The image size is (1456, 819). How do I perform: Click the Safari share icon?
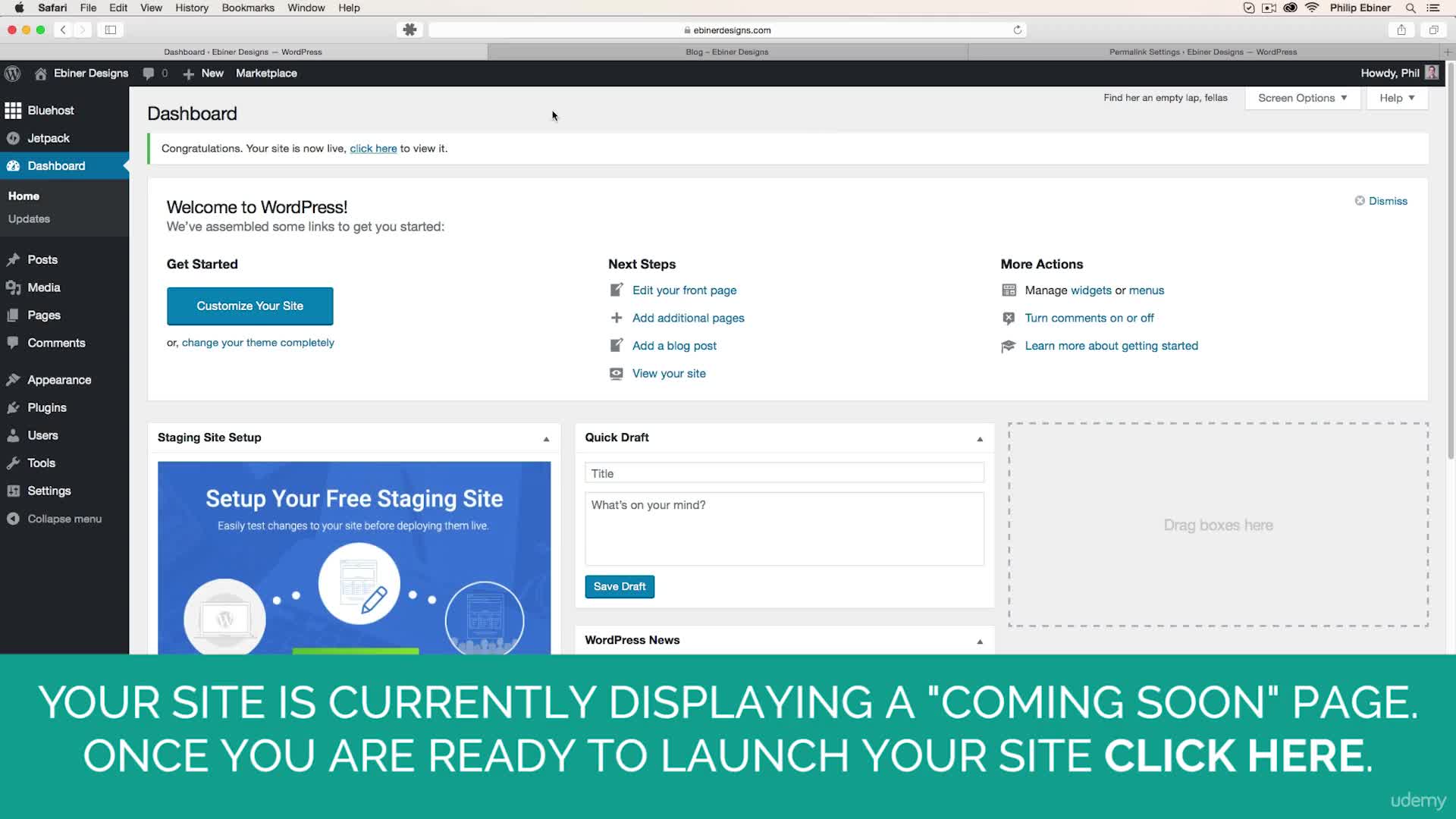(x=1401, y=30)
